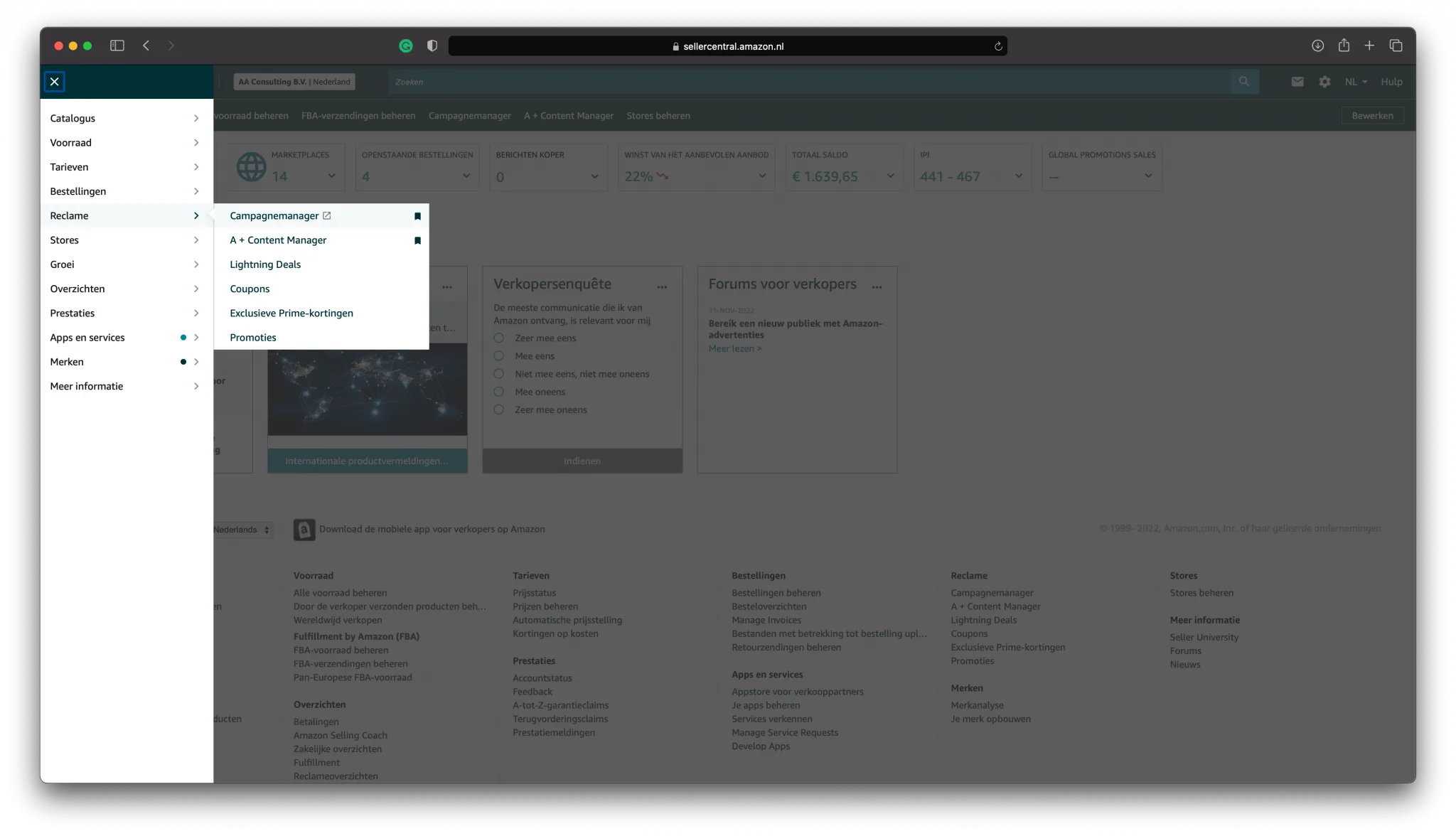Viewport: 1456px width, 836px height.
Task: Open options dots on Verkopersenquête card
Action: [662, 287]
